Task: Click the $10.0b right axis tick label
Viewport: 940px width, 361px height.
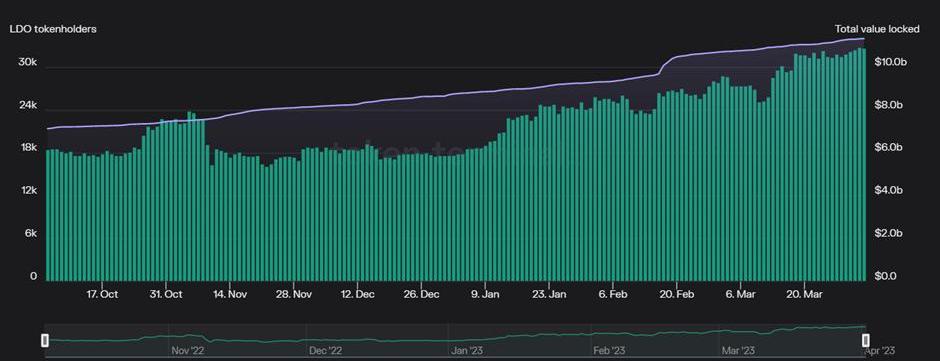Action: click(x=890, y=62)
